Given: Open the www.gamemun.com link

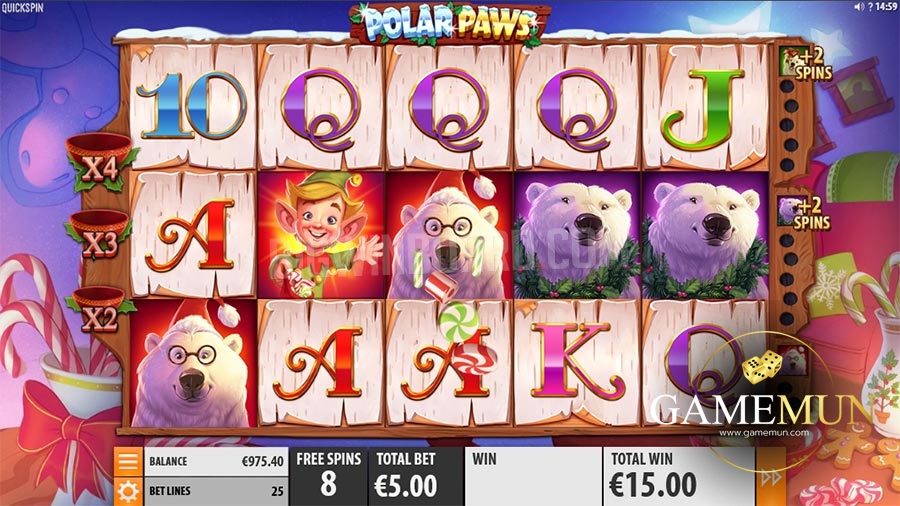Looking at the screenshot, I should (764, 433).
